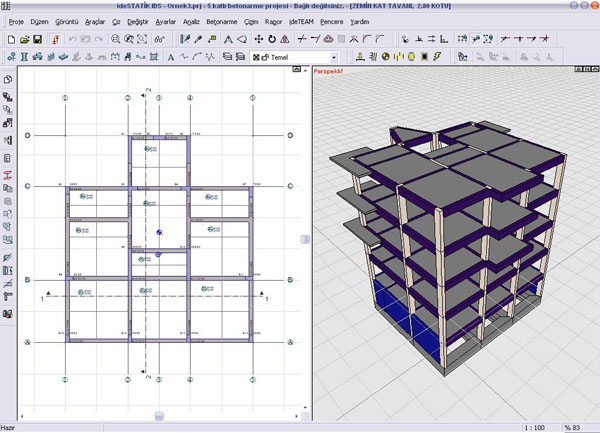Open the Temel layer dropdown
Image resolution: width=600 pixels, height=433 pixels.
333,58
